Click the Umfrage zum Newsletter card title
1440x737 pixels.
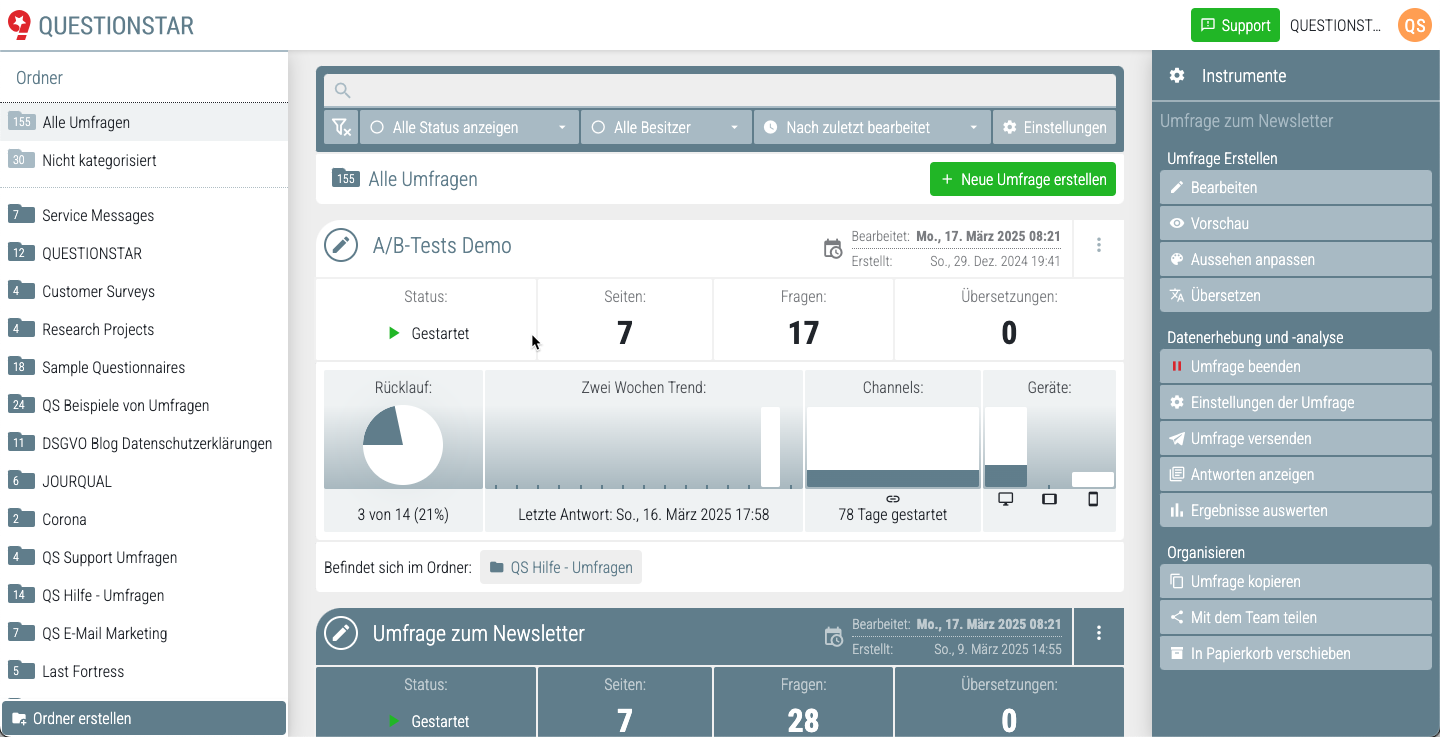479,634
